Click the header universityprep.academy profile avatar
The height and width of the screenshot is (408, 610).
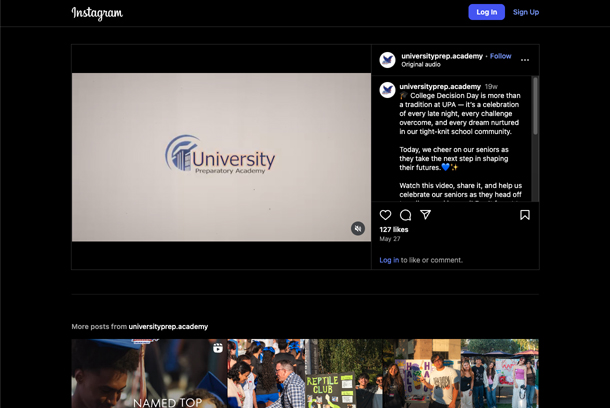pyautogui.click(x=387, y=60)
